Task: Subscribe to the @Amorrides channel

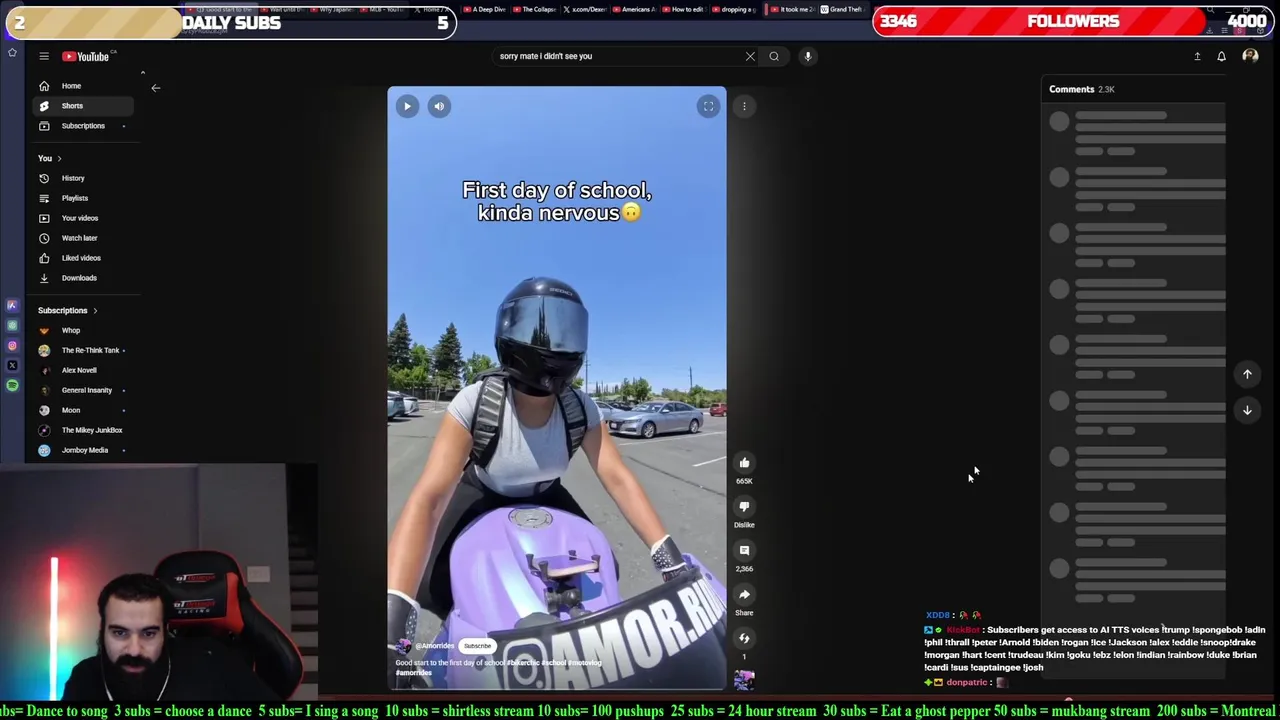Action: (x=478, y=646)
